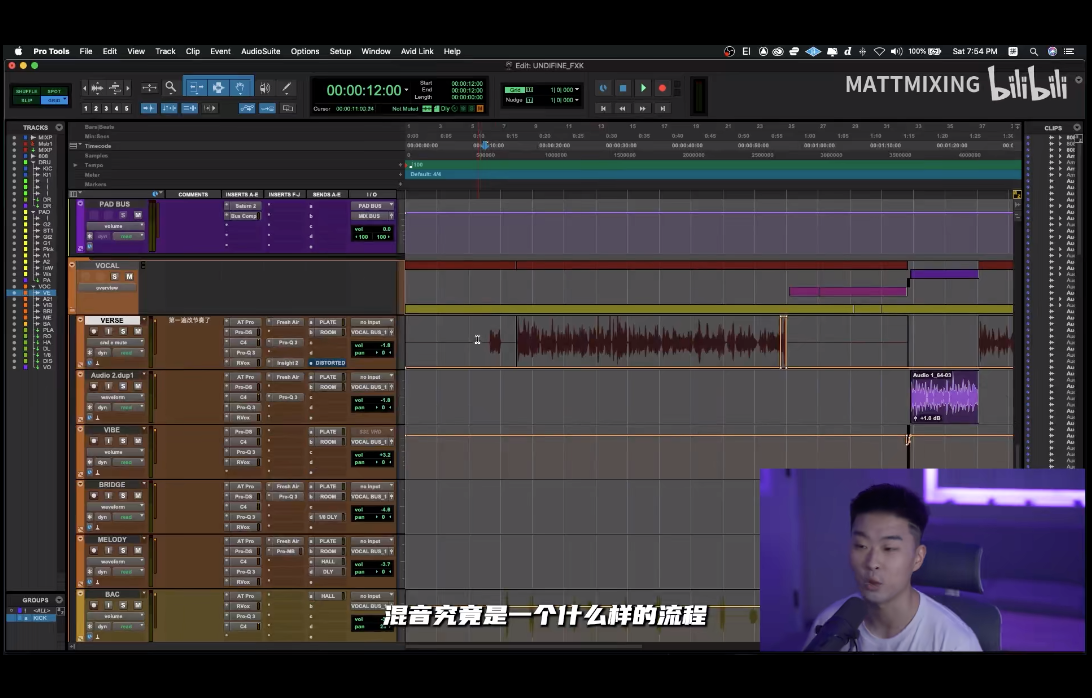Click horizontal zoom waveform icon

97,88
